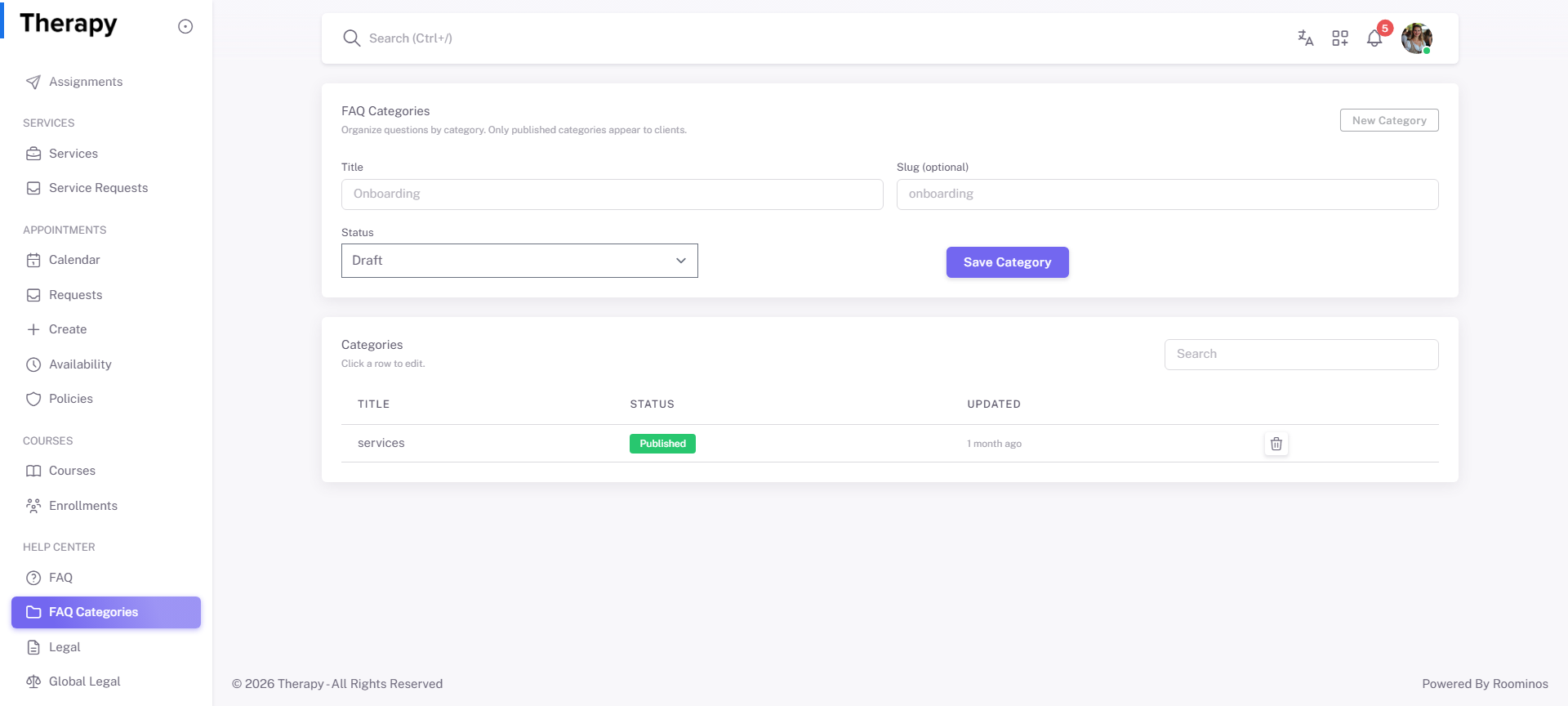Open the Availability menu item
This screenshot has height=706, width=1568.
106,364
